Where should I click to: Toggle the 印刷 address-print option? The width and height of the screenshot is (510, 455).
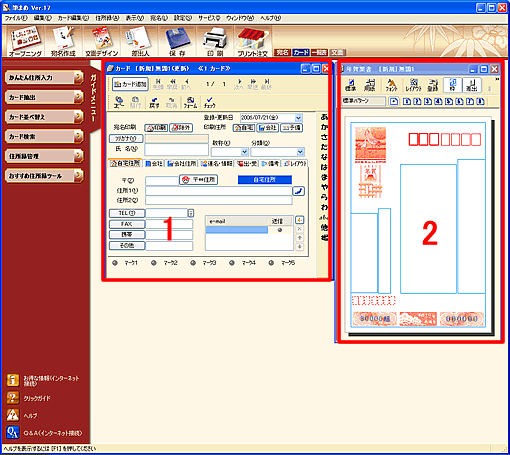pos(156,128)
